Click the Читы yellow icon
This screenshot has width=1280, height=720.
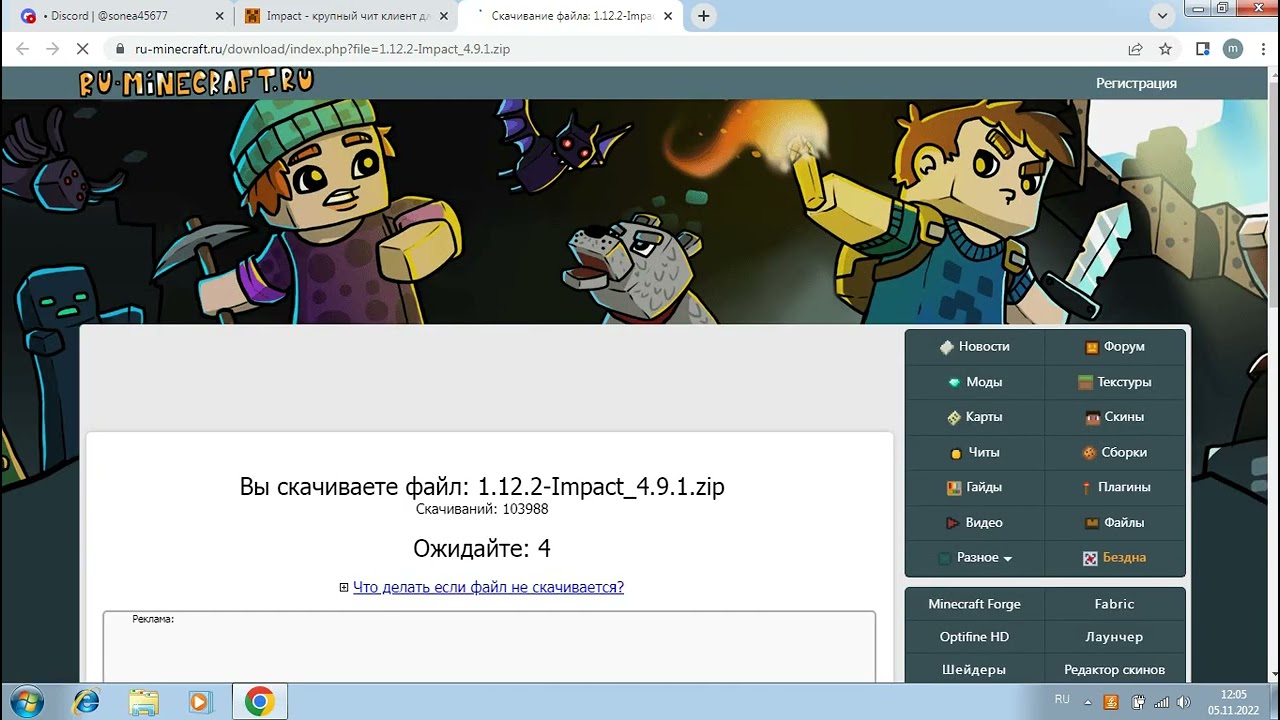[956, 453]
